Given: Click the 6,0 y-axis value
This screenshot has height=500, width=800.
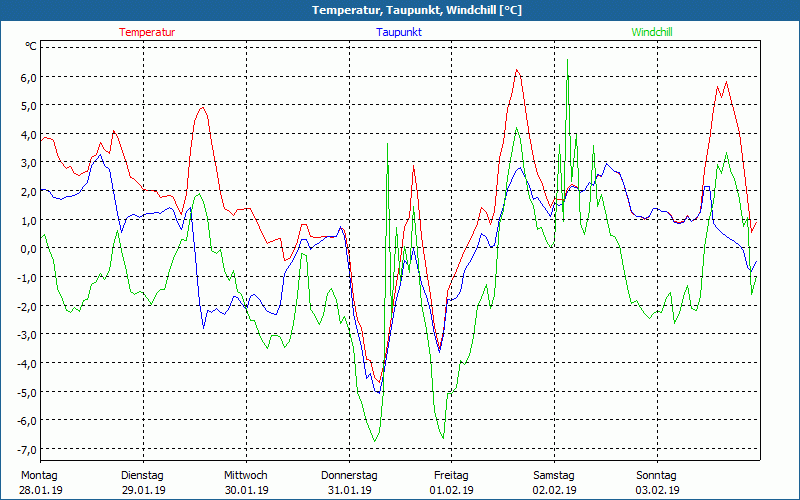Looking at the screenshot, I should click(x=28, y=77).
